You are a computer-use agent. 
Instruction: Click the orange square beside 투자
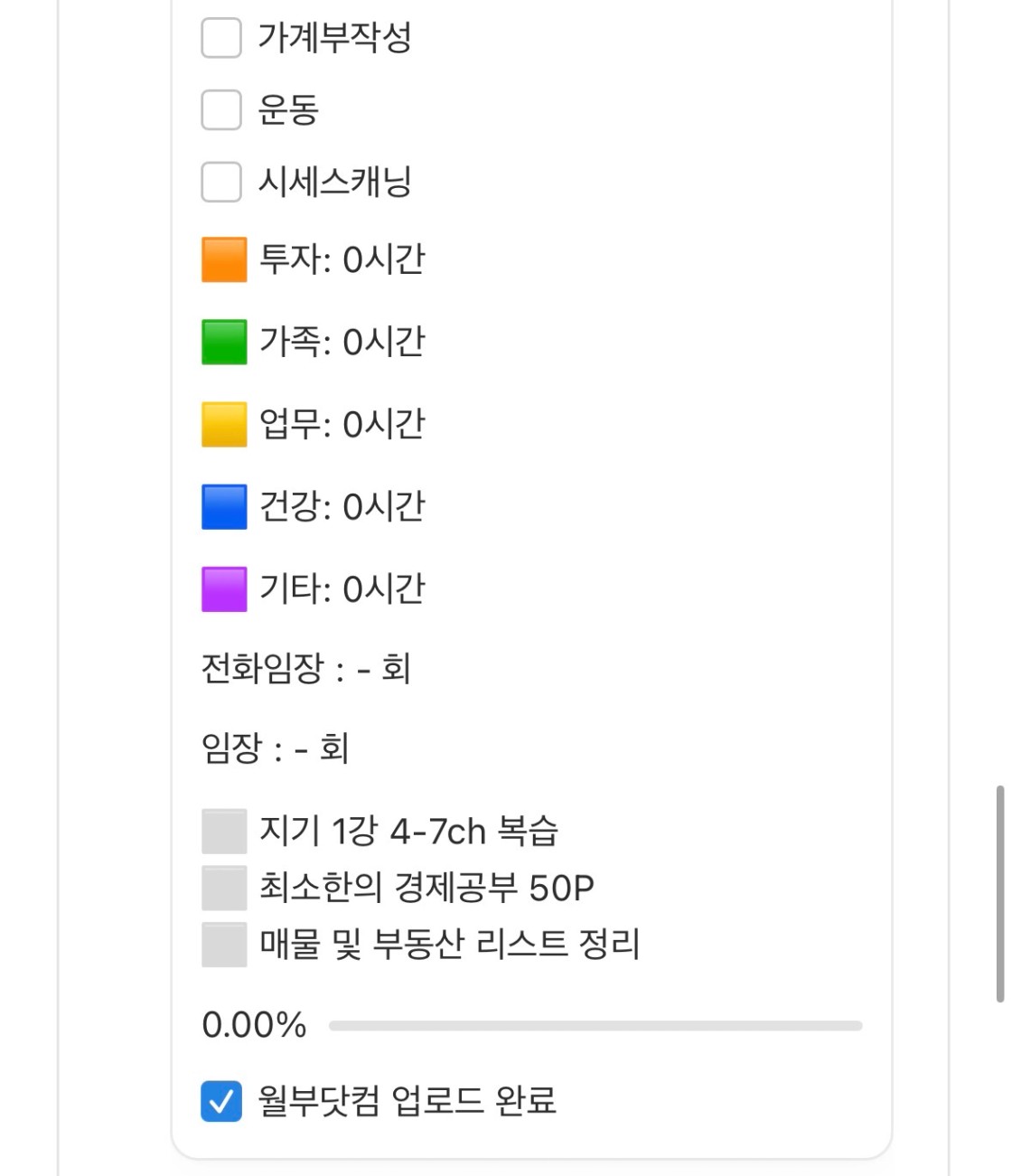click(224, 259)
